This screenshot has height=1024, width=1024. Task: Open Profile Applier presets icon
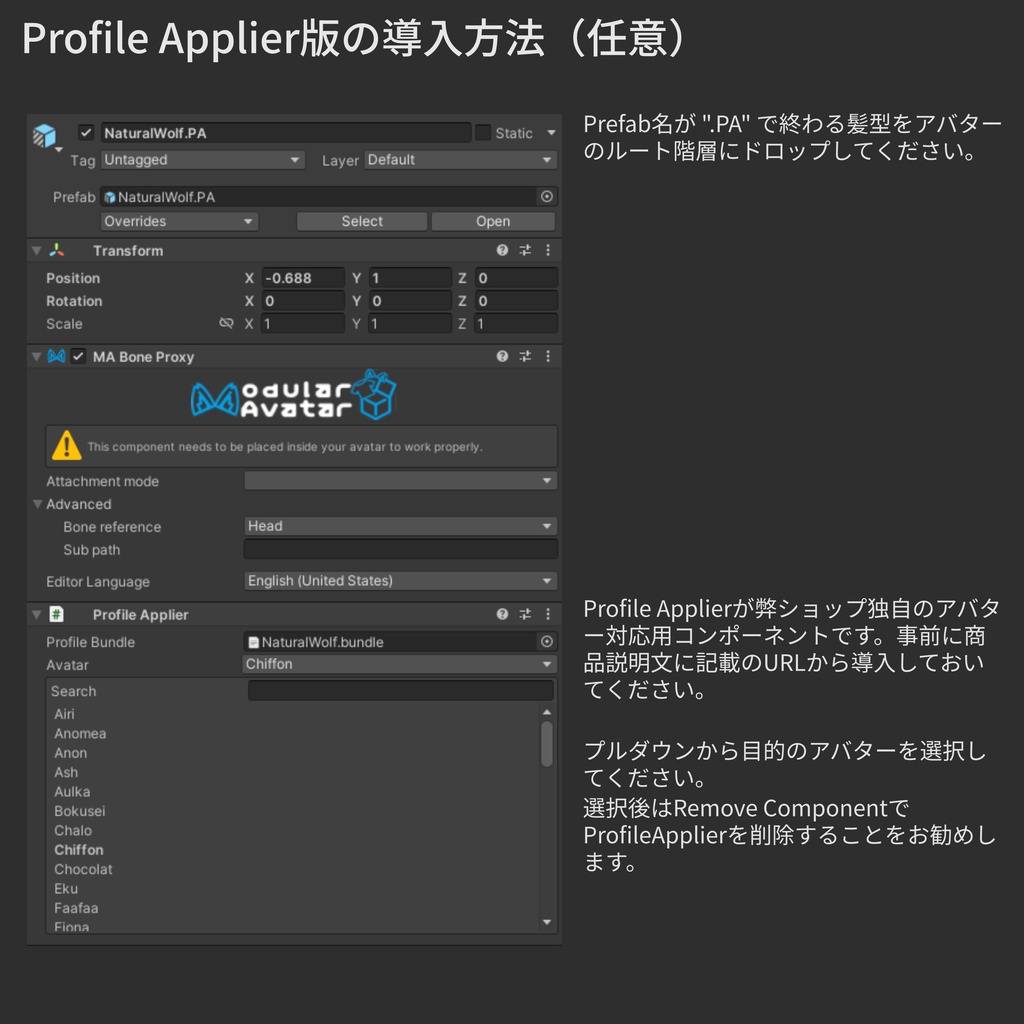coord(525,614)
